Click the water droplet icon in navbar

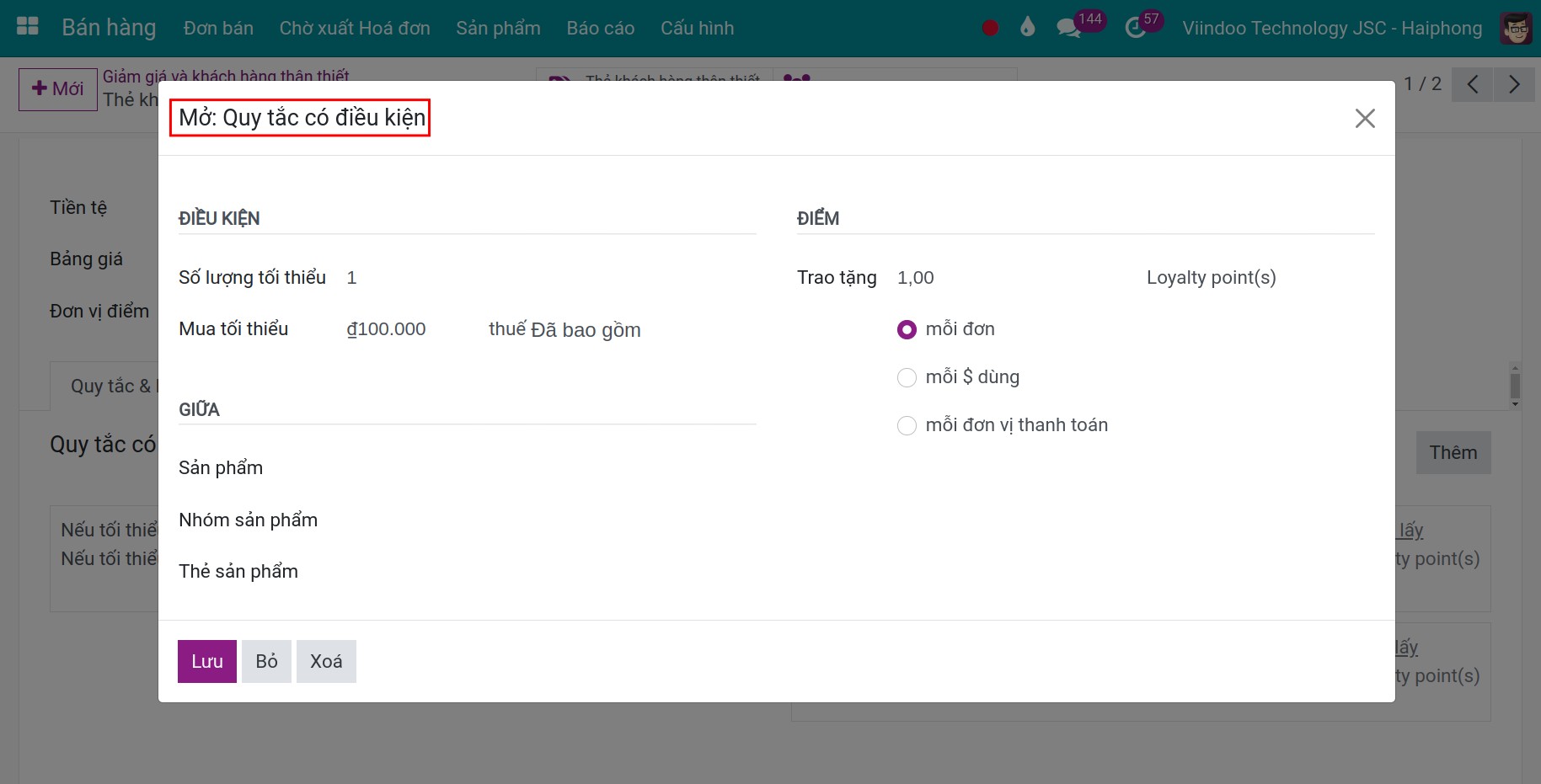[1027, 28]
